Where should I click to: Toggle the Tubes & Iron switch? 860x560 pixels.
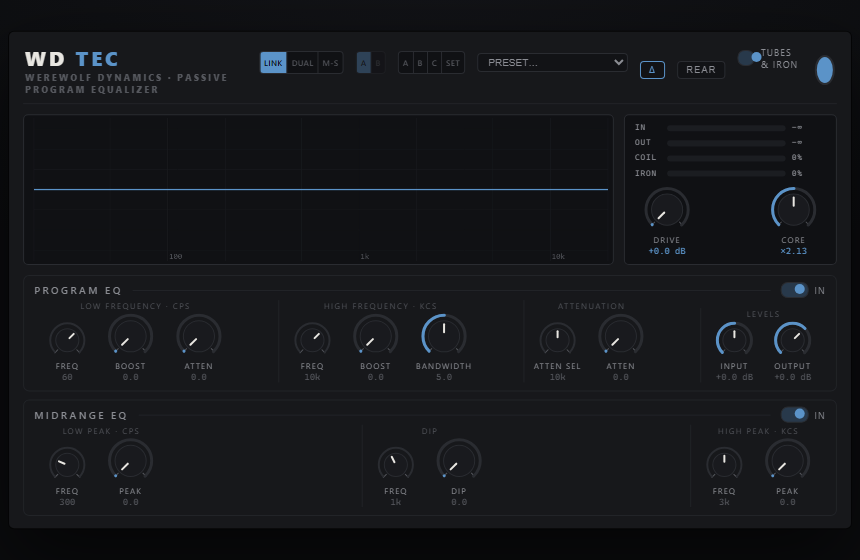749,58
